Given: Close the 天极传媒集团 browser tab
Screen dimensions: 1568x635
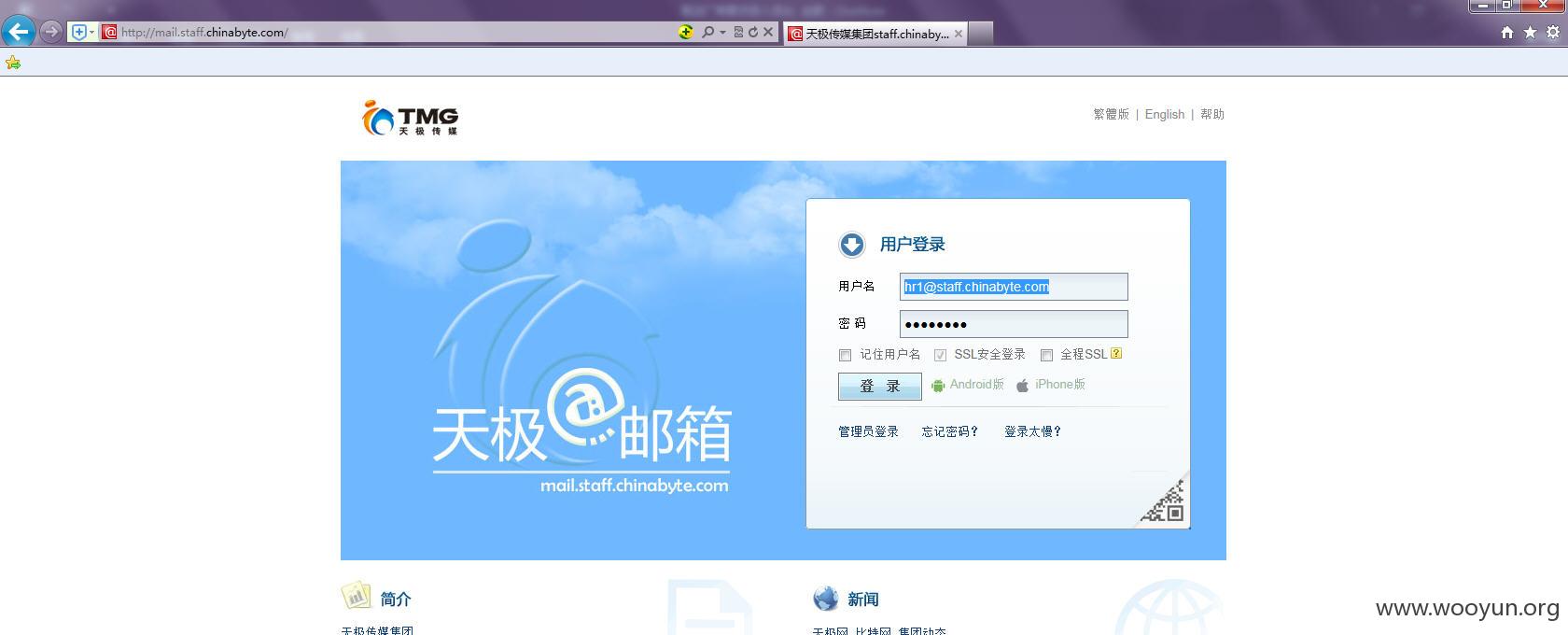Looking at the screenshot, I should 959,34.
